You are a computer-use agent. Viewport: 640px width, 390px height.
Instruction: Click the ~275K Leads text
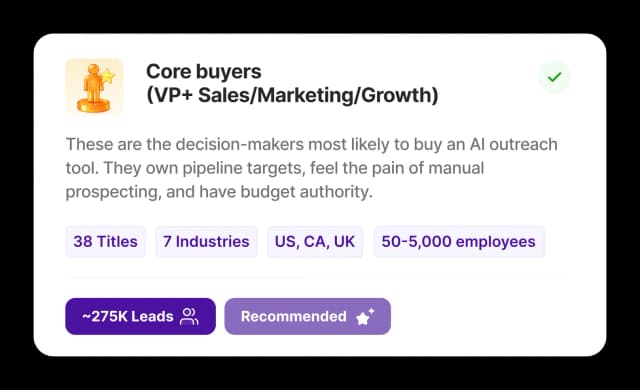click(x=128, y=317)
